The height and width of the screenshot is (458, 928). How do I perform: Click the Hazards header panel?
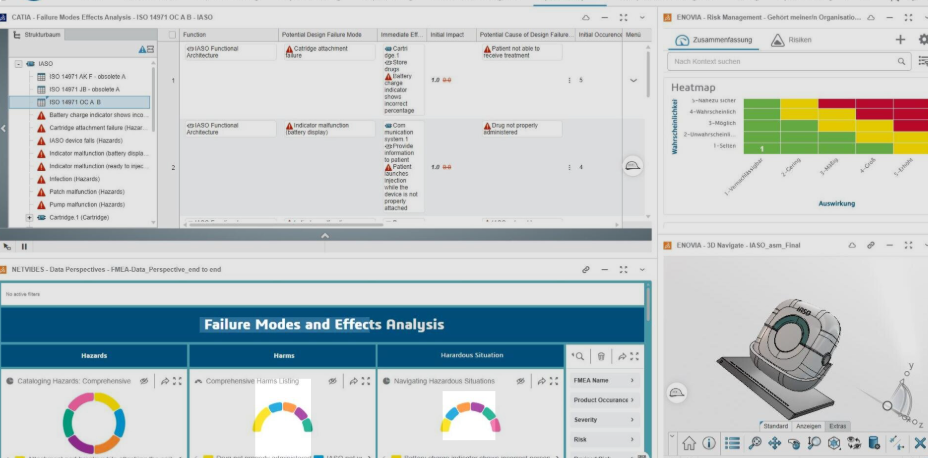[94, 356]
